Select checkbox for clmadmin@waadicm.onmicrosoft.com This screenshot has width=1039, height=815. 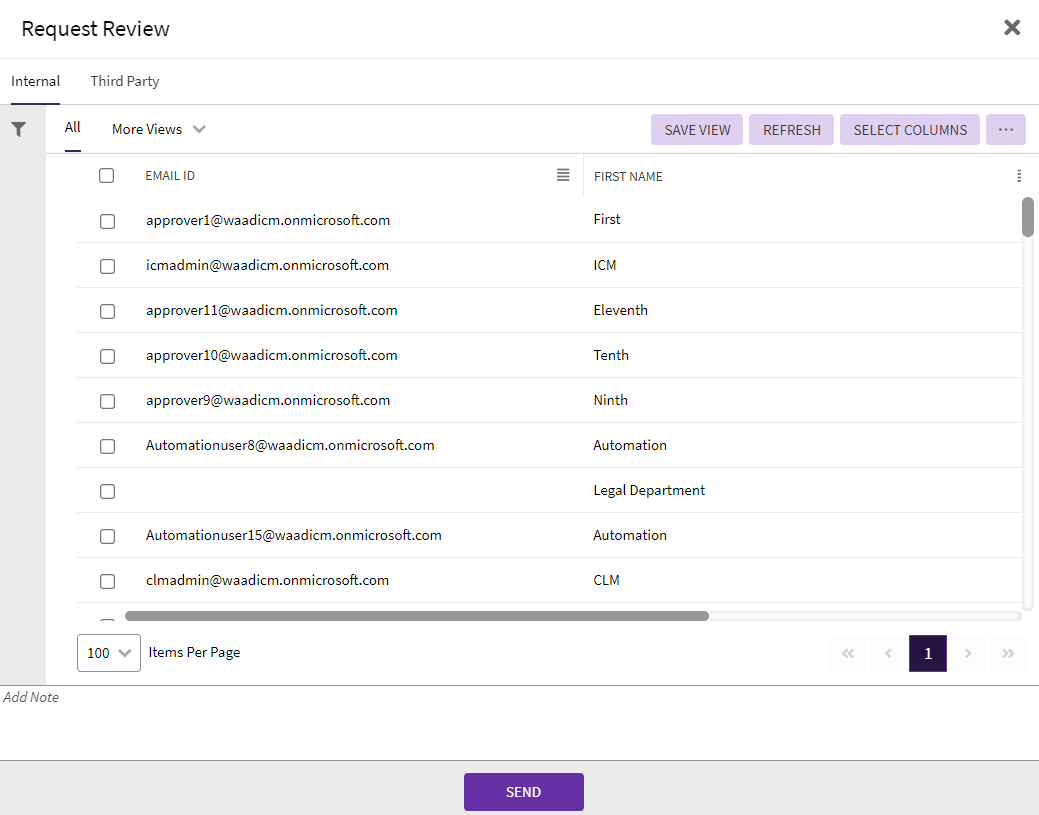point(107,581)
